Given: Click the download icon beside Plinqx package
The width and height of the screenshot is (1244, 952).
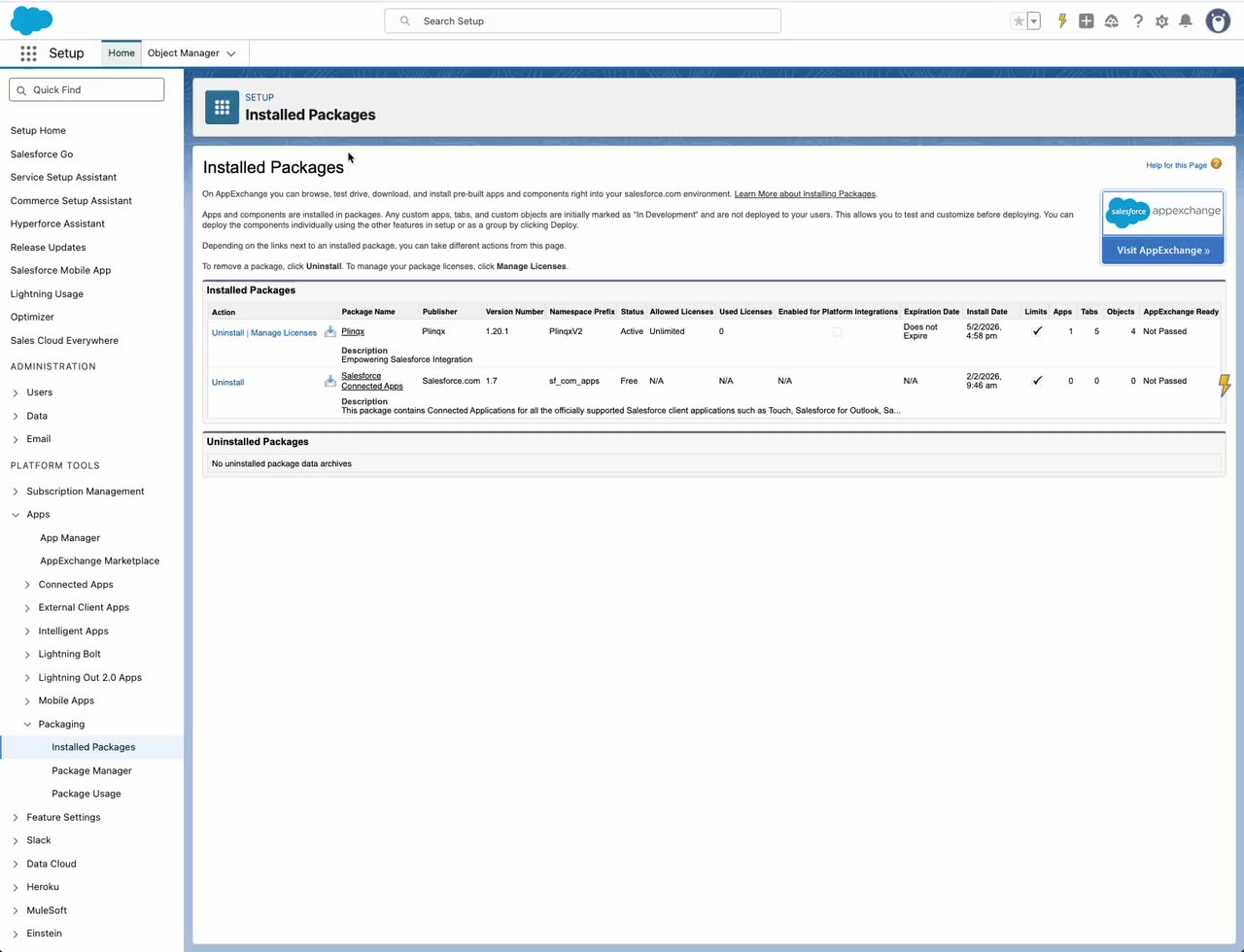Looking at the screenshot, I should (330, 331).
